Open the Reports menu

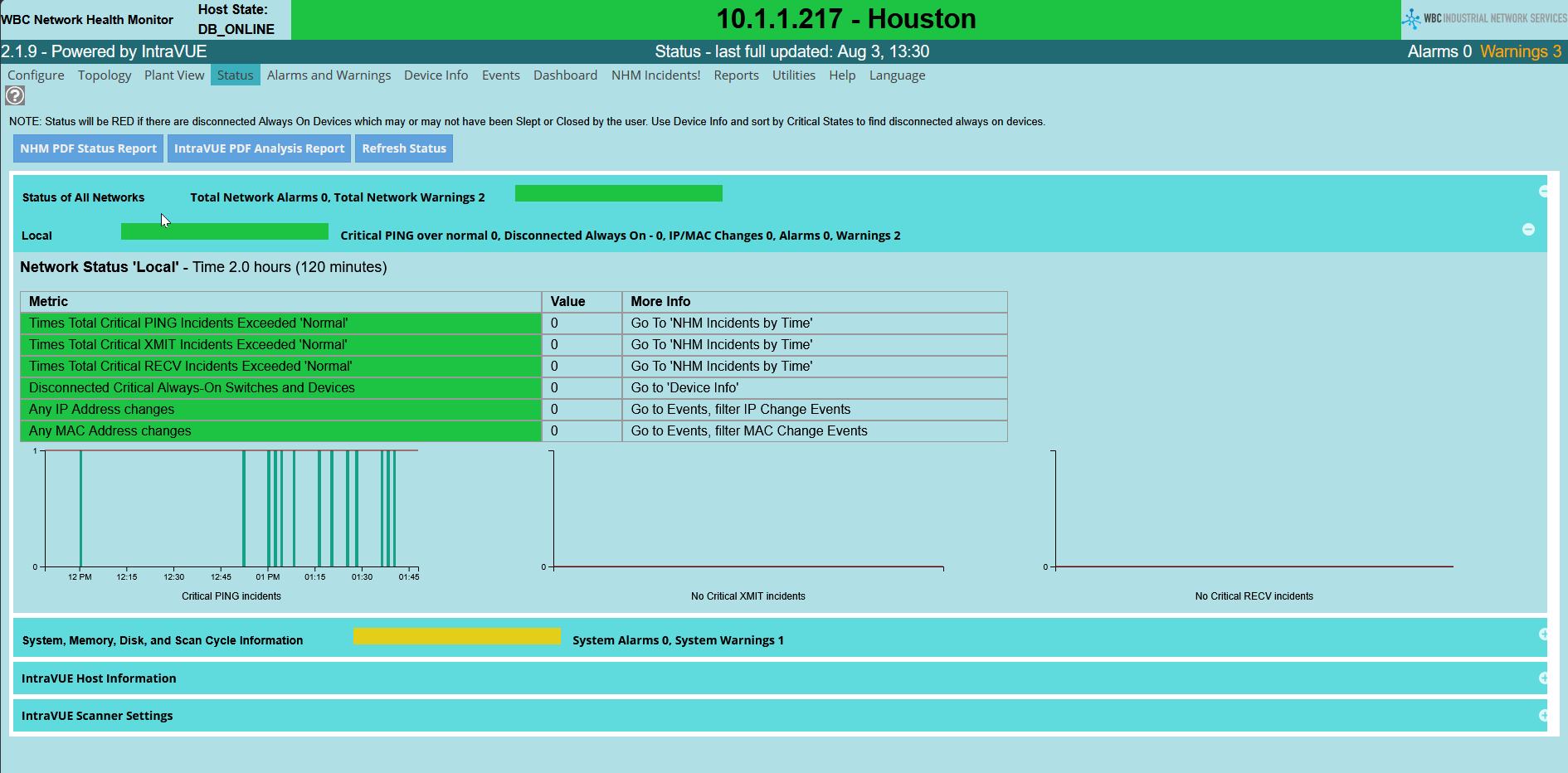(737, 75)
